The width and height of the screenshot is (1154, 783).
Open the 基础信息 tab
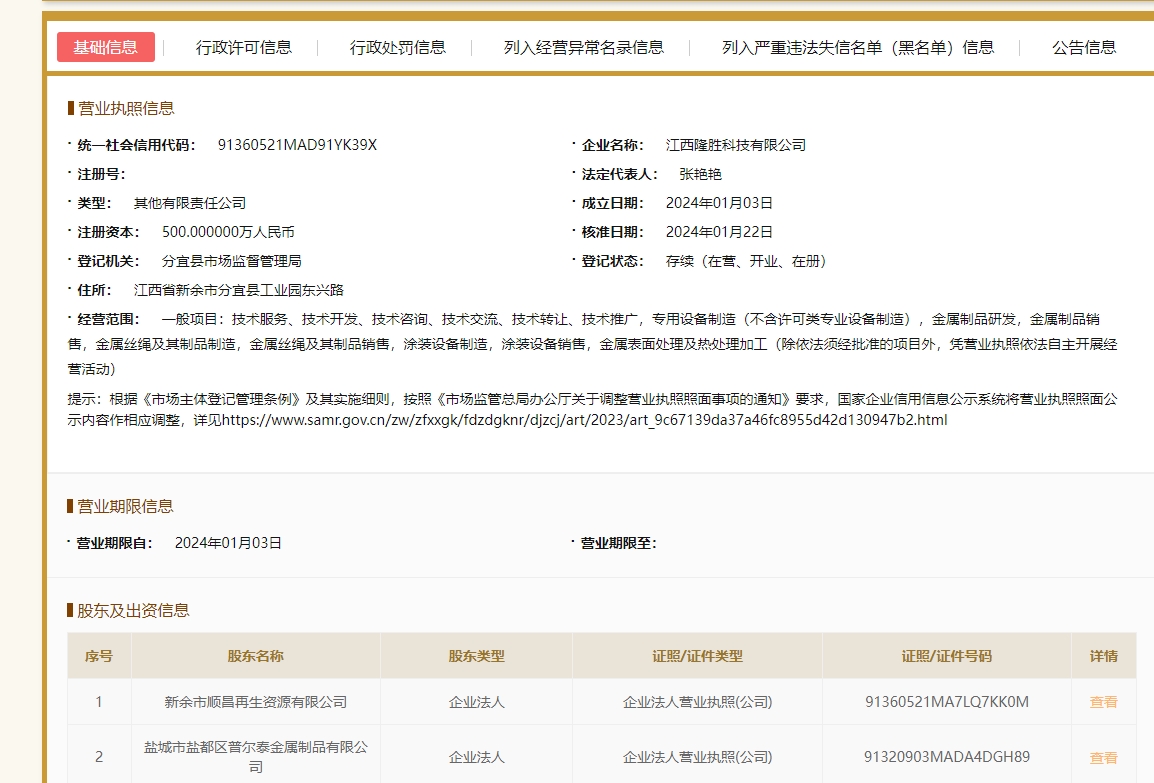coord(105,47)
